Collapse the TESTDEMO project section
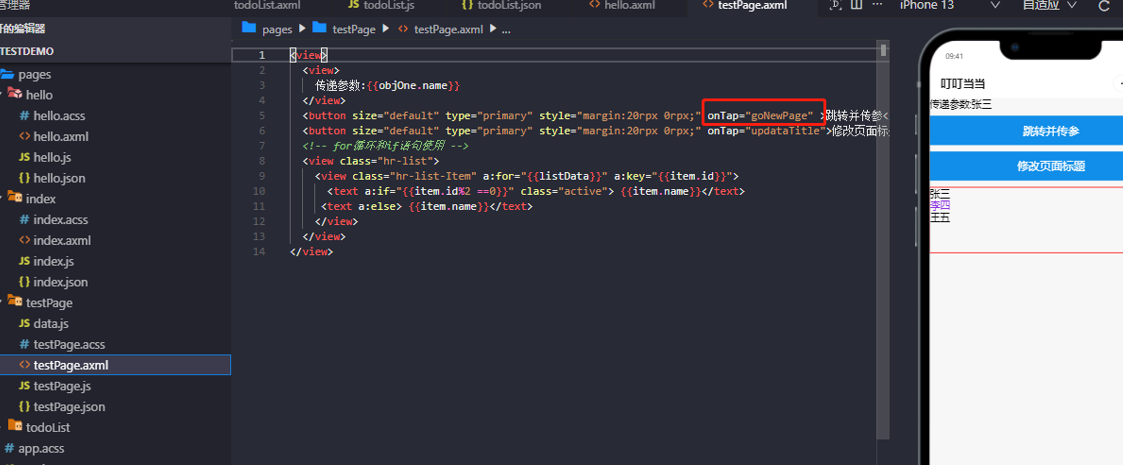 [115, 52]
